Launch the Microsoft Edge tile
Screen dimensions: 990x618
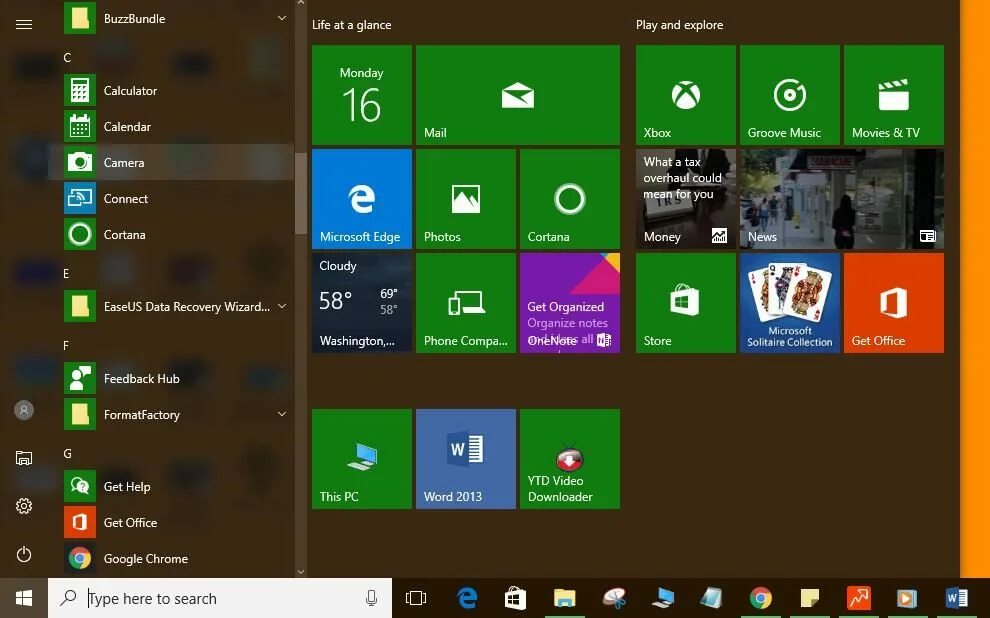pyautogui.click(x=362, y=199)
